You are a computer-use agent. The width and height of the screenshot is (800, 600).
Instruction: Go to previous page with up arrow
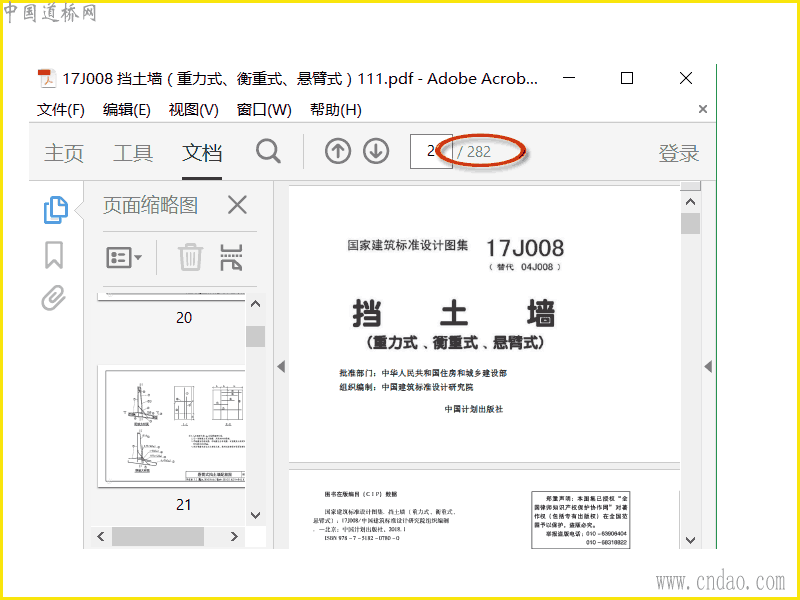[338, 151]
